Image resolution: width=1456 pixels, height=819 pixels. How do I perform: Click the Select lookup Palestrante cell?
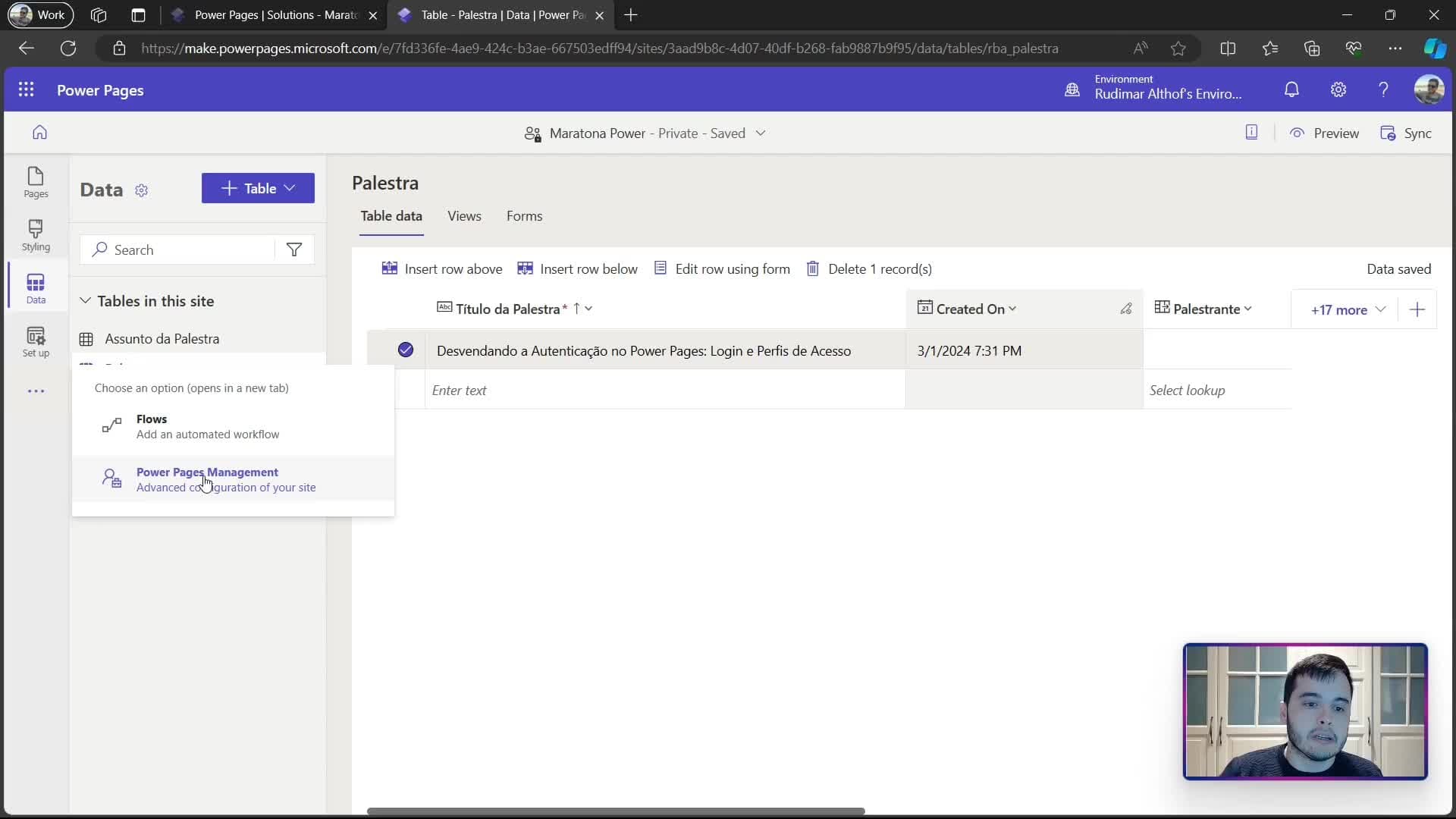click(1218, 390)
